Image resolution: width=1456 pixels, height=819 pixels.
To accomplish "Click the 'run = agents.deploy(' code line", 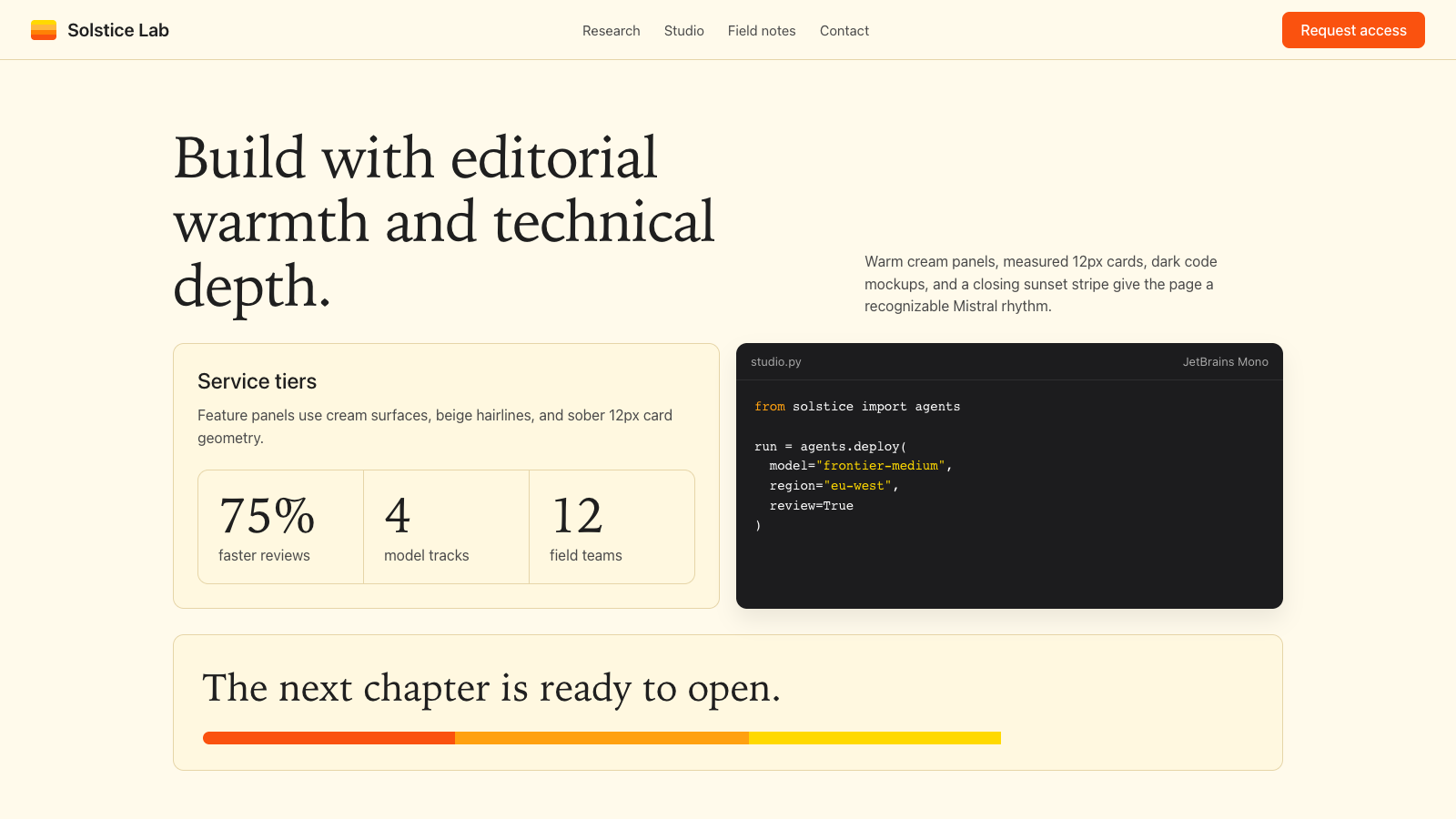I will (x=831, y=447).
